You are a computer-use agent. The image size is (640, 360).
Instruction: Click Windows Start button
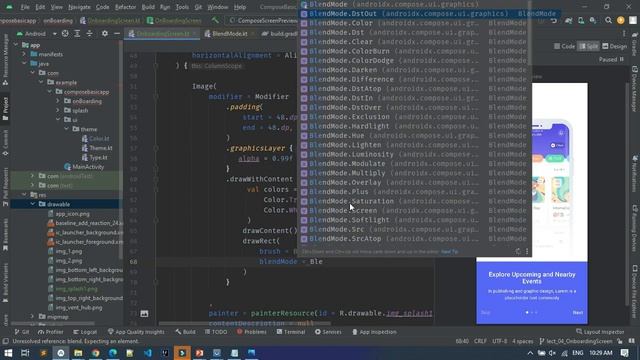pyautogui.click(x=8, y=353)
